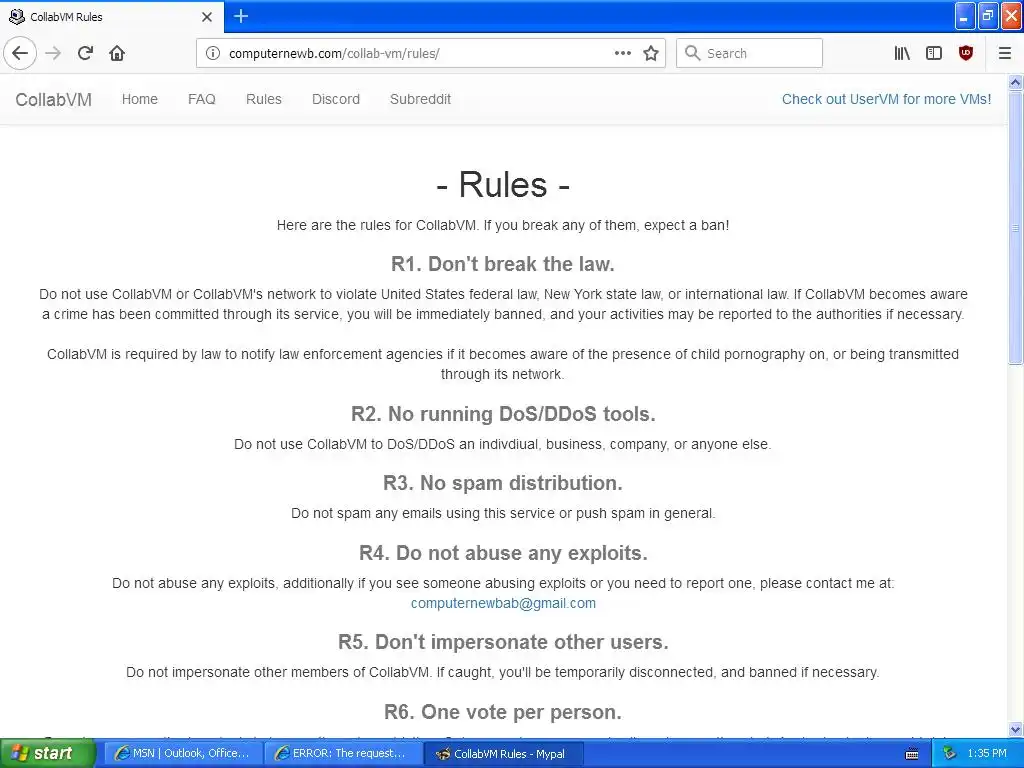The height and width of the screenshot is (768, 1024).
Task: Open the Subreddit navigation item
Action: (421, 99)
